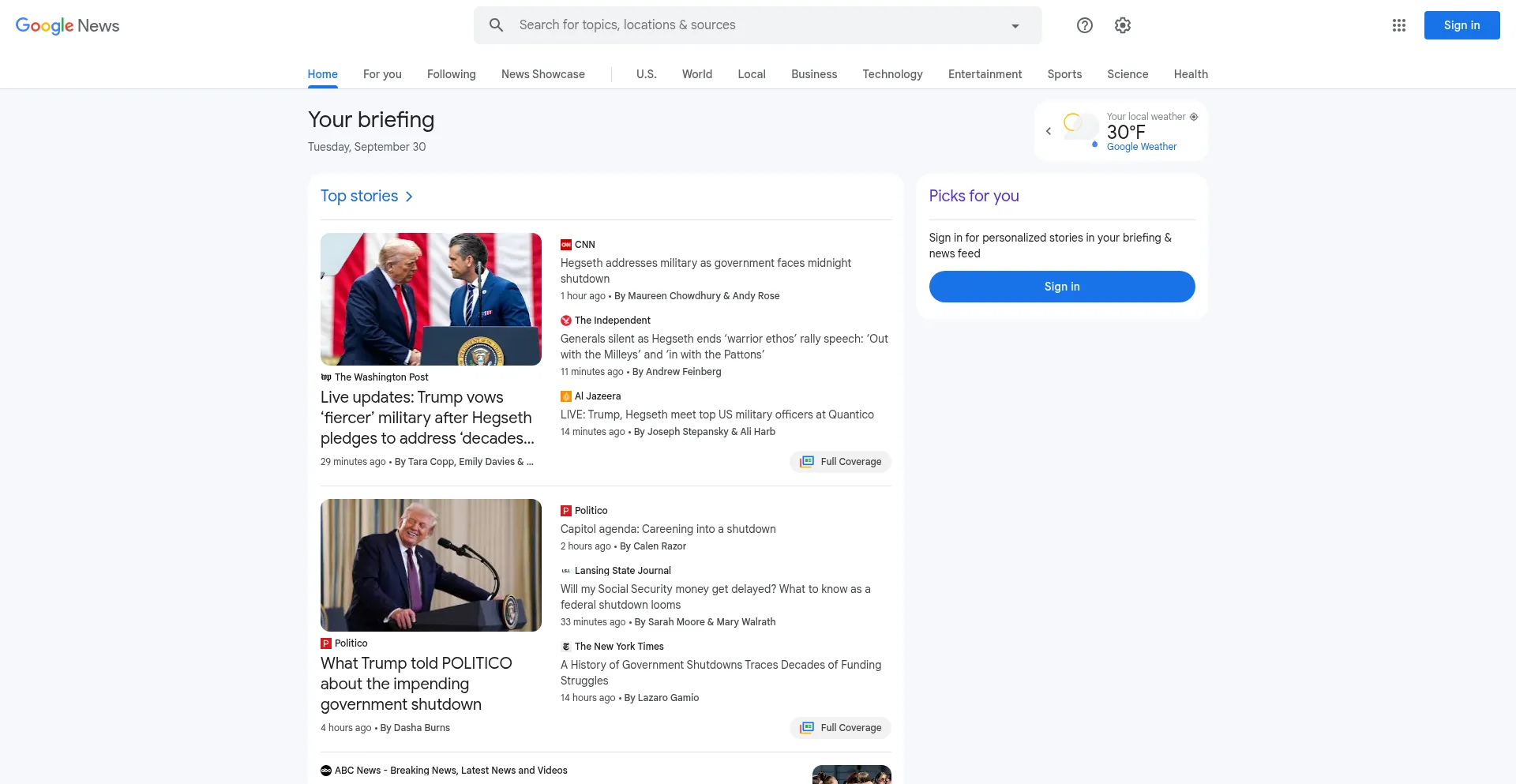1516x784 pixels.
Task: Click the Politico icon under the podium image
Action: coord(326,643)
